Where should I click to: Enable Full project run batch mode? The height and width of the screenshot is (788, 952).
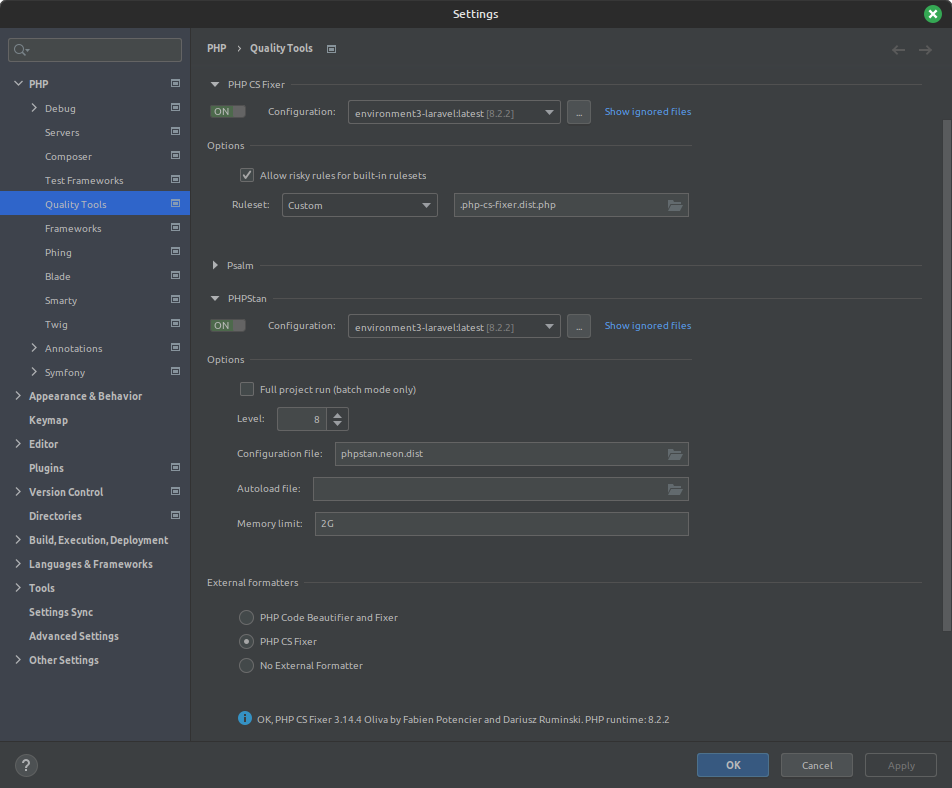246,389
